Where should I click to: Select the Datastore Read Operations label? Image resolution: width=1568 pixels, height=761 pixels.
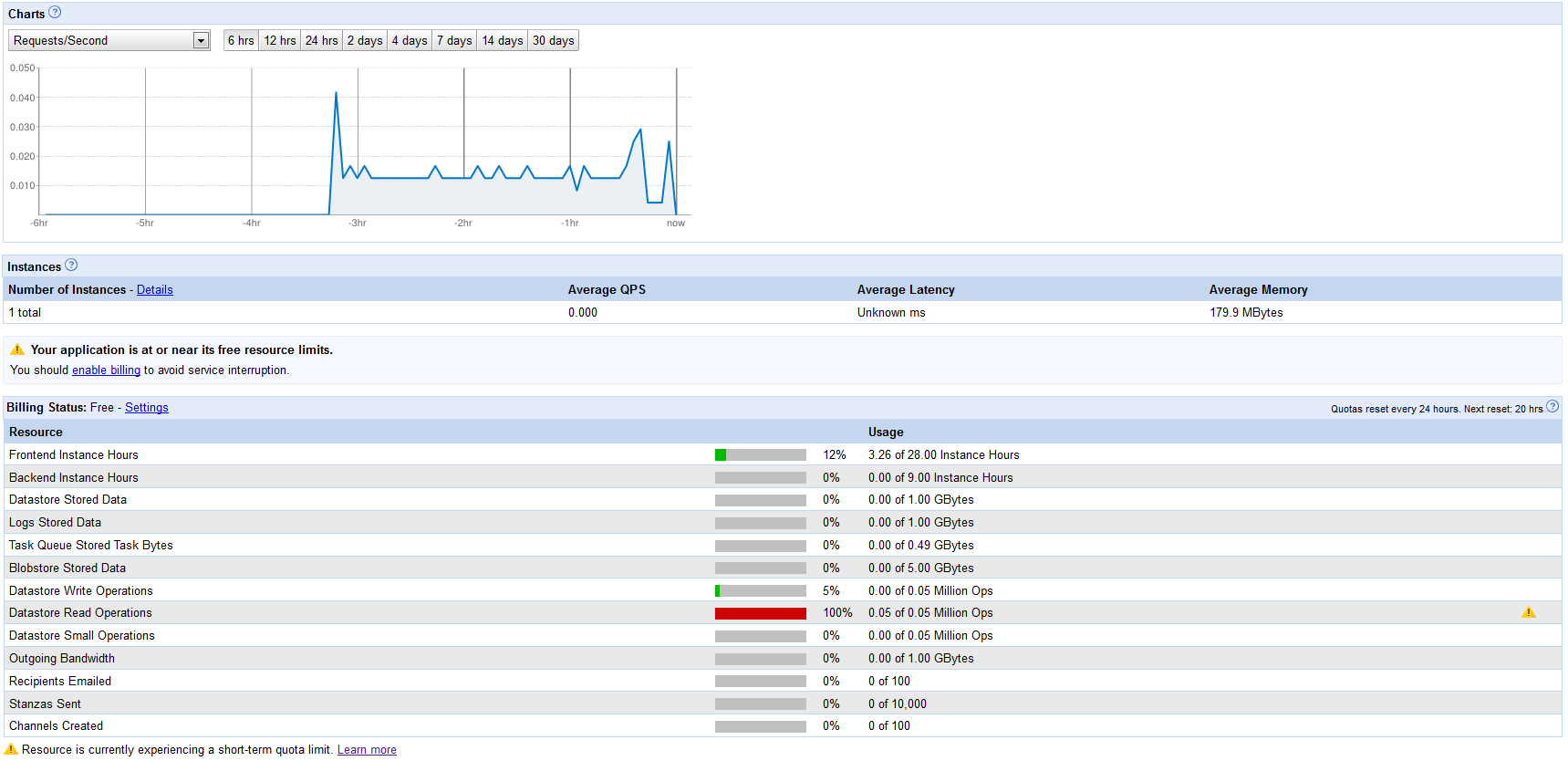(x=80, y=613)
